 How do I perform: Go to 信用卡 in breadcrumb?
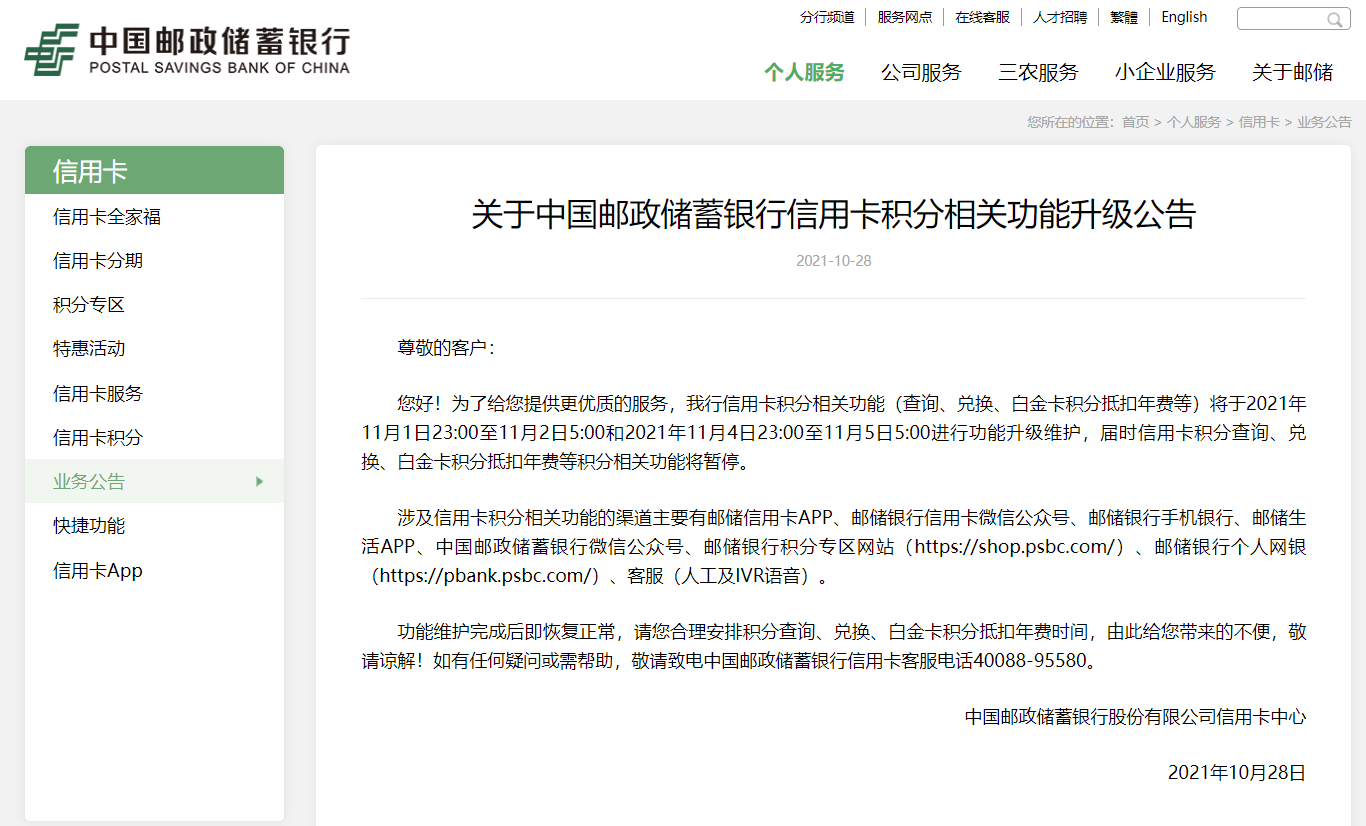(x=1259, y=122)
